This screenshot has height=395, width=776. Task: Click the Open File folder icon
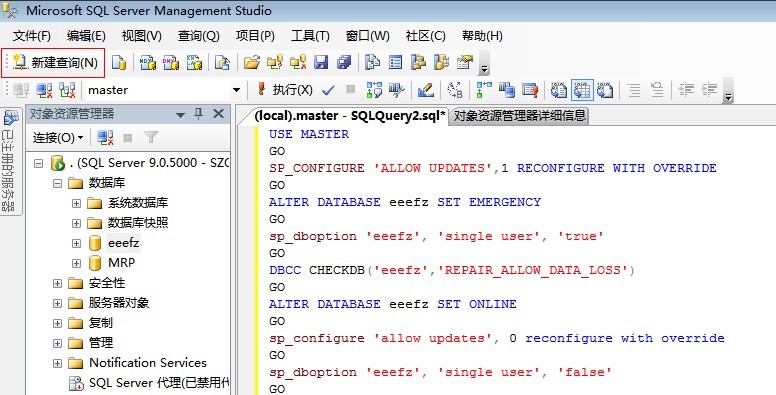[x=251, y=62]
